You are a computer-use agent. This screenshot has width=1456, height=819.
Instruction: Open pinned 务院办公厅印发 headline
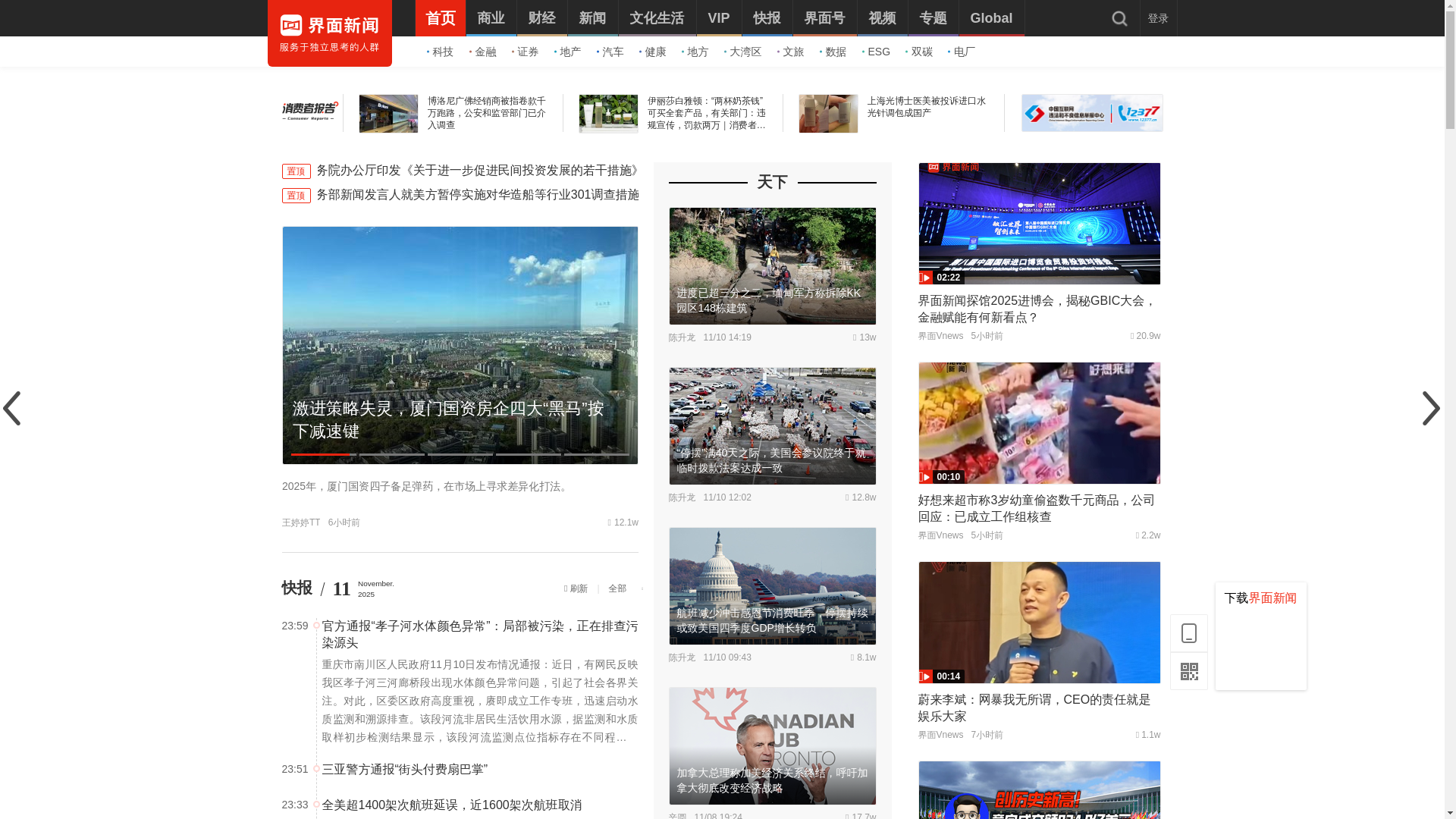point(477,171)
